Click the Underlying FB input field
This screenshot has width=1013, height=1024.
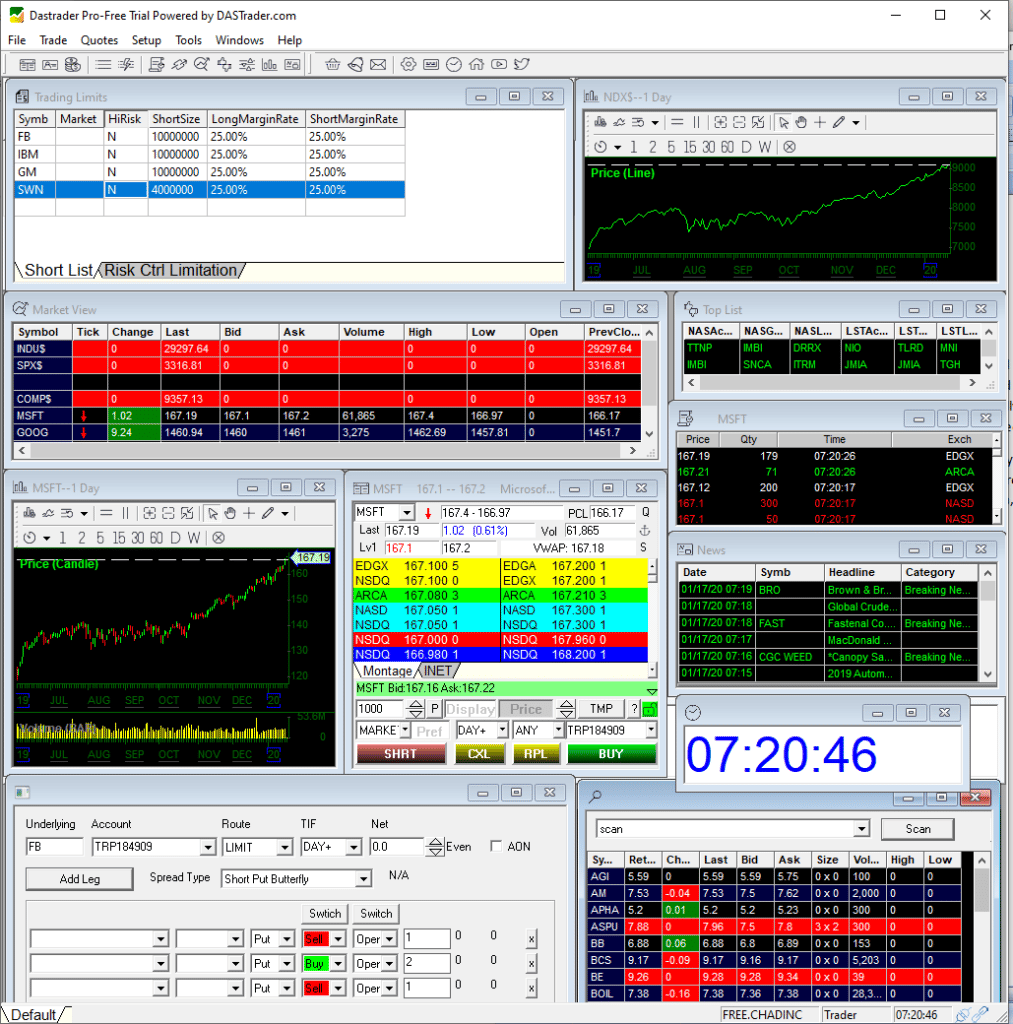tap(54, 847)
